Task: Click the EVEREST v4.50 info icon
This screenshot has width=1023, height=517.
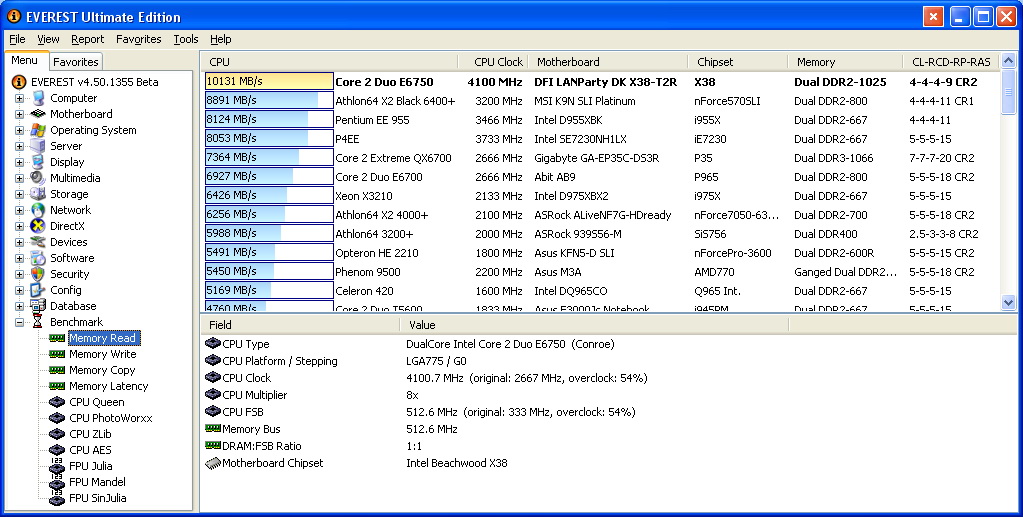Action: (x=19, y=82)
